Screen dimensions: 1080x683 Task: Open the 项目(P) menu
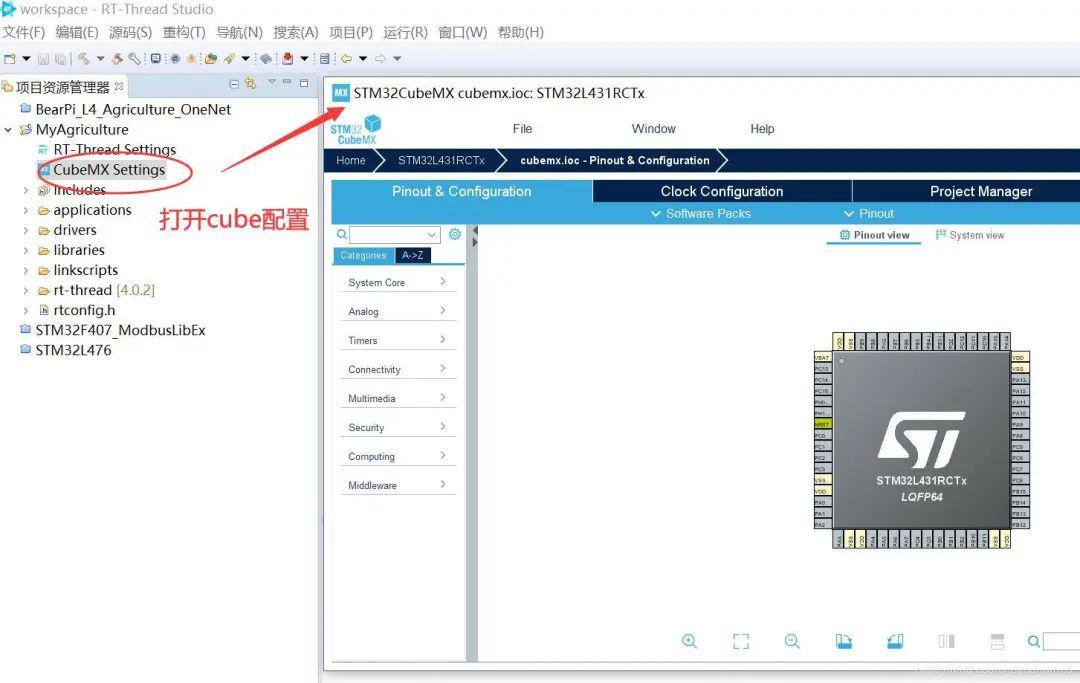click(x=351, y=32)
